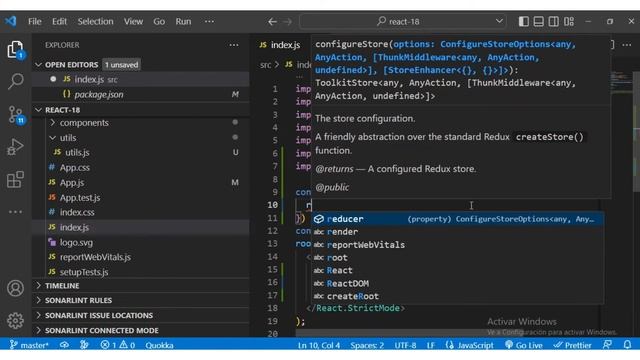
Task: Click the VS Code logo icon
Action: (11, 21)
